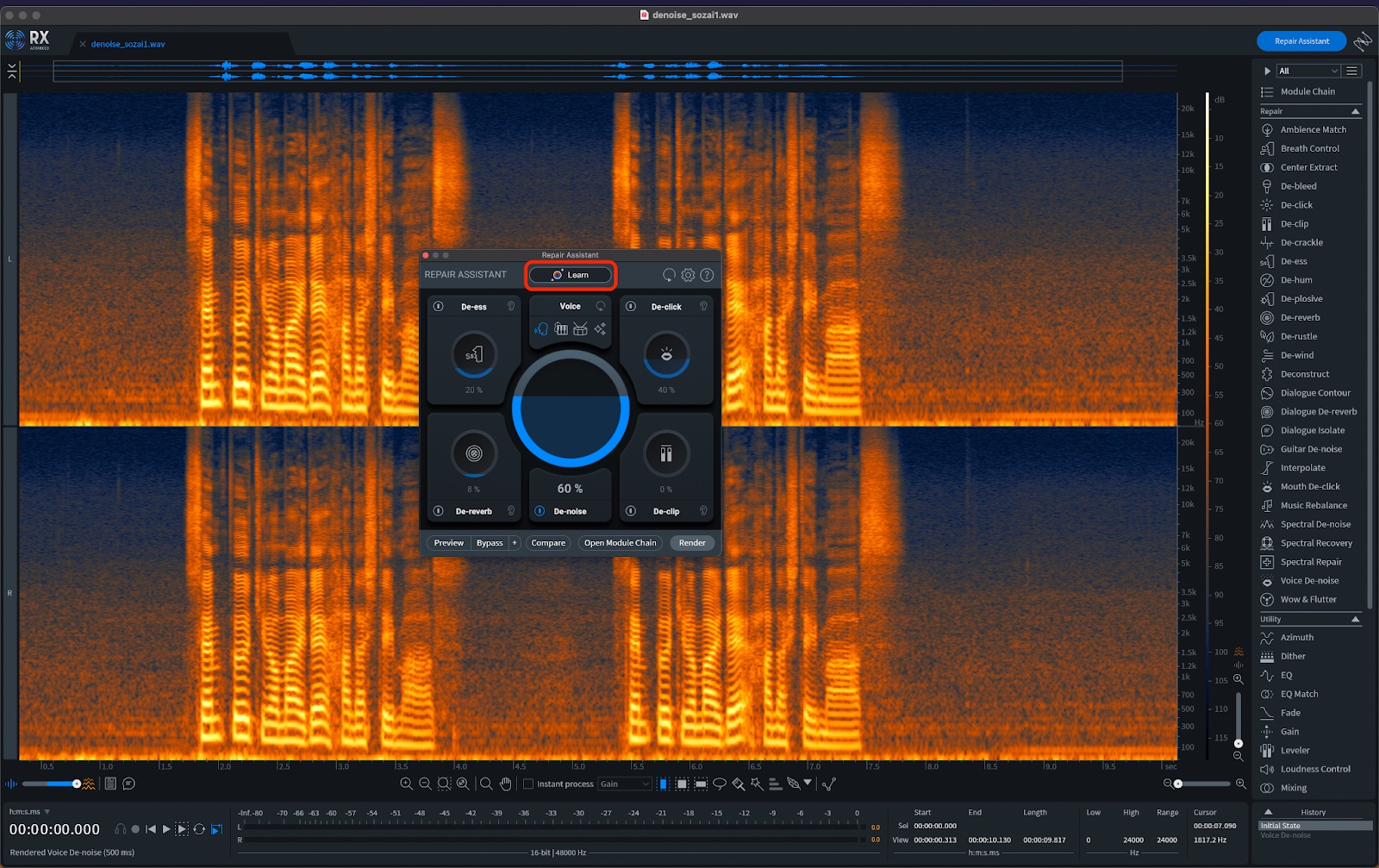The height and width of the screenshot is (868, 1379).
Task: Disable De-noise power button
Action: click(540, 511)
